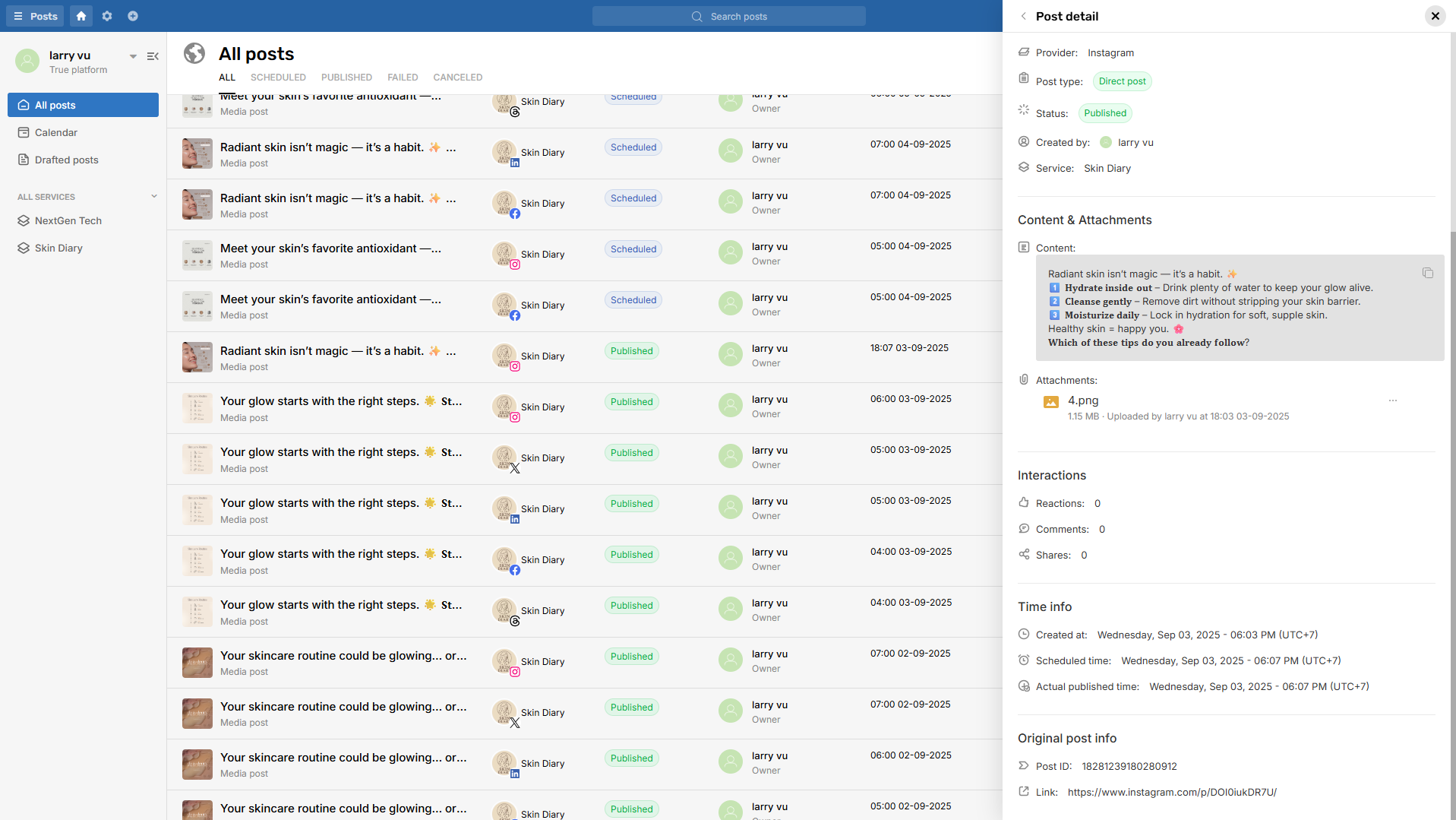Expand the larry vu account dropdown
The image size is (1456, 820).
[133, 56]
